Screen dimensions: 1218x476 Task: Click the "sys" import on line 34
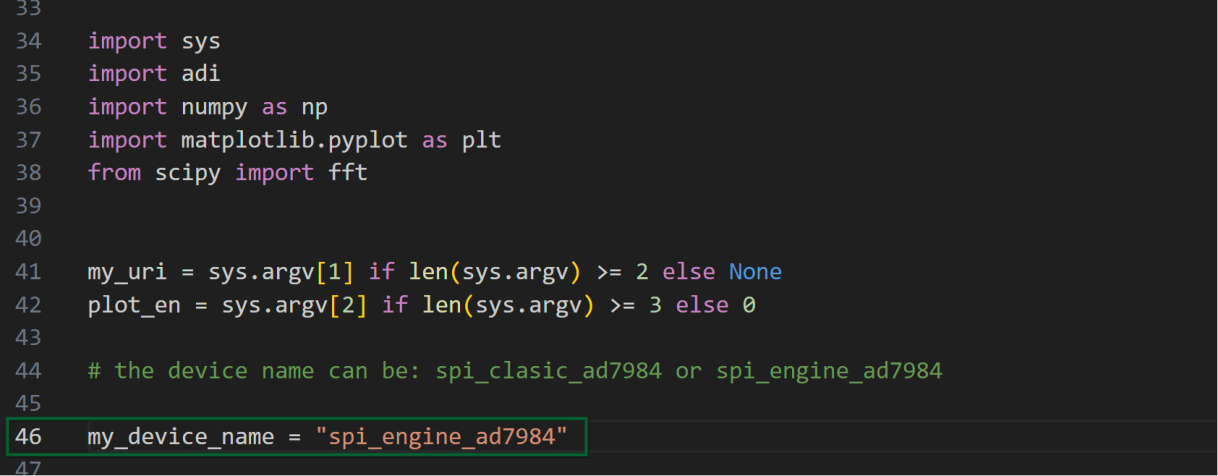click(200, 41)
